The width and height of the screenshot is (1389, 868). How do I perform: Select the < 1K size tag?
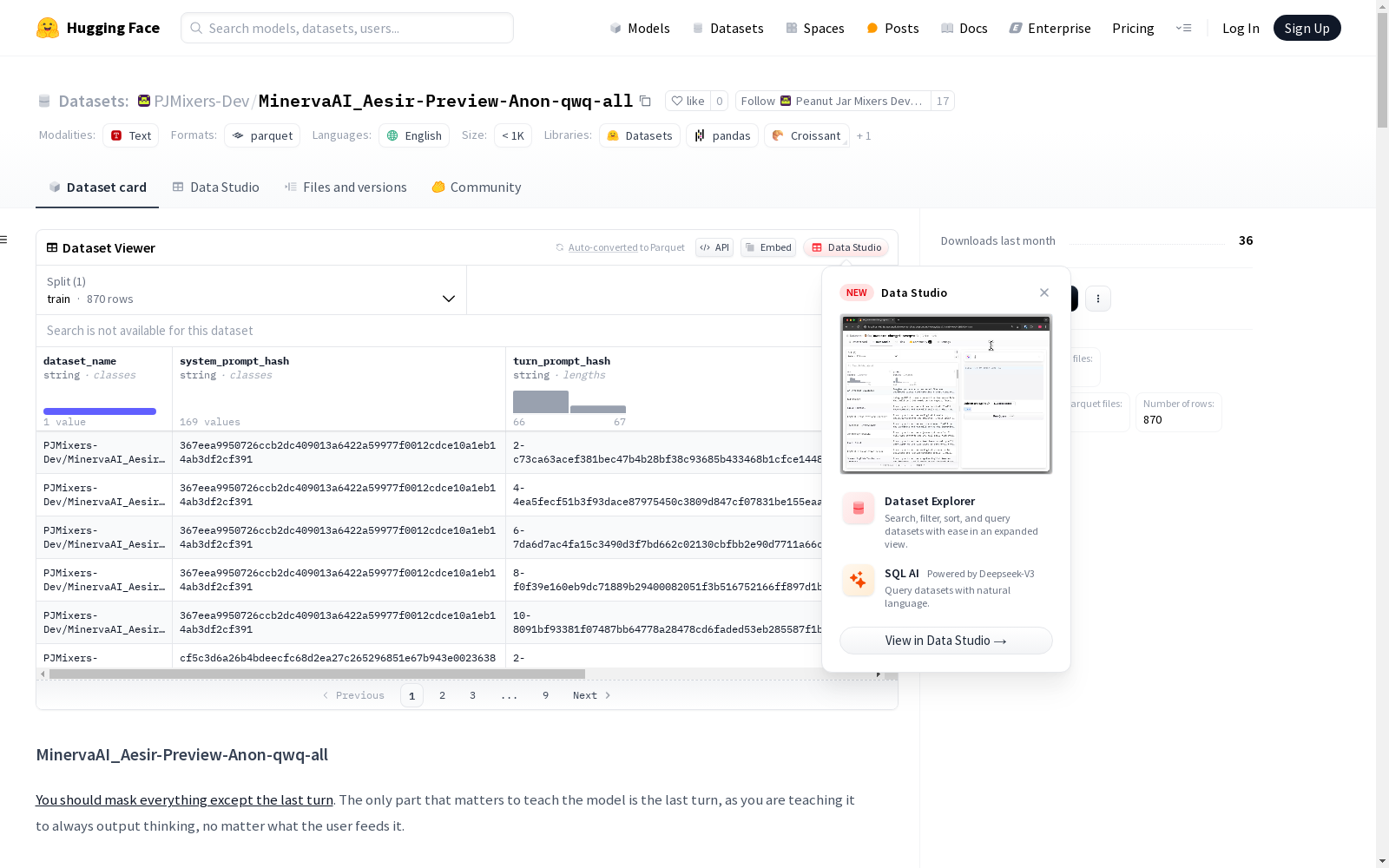tap(513, 135)
